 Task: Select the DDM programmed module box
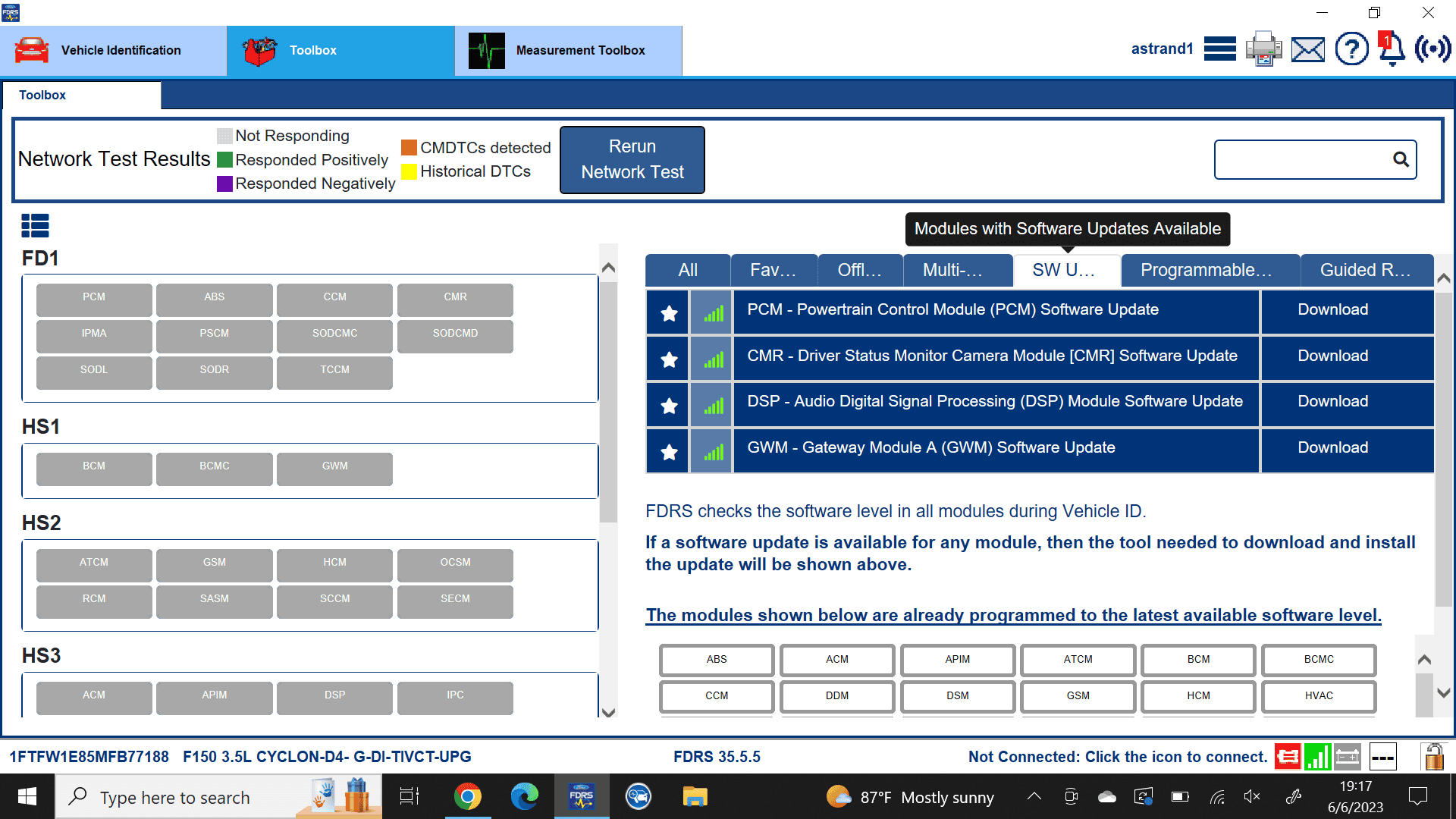(x=837, y=696)
